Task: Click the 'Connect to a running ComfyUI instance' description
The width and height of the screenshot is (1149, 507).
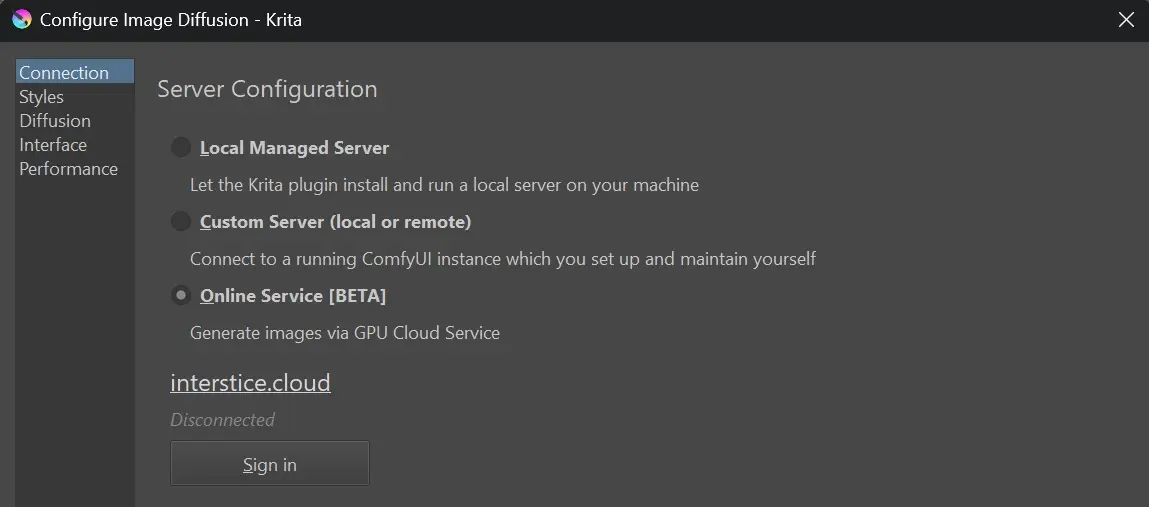Action: 503,259
